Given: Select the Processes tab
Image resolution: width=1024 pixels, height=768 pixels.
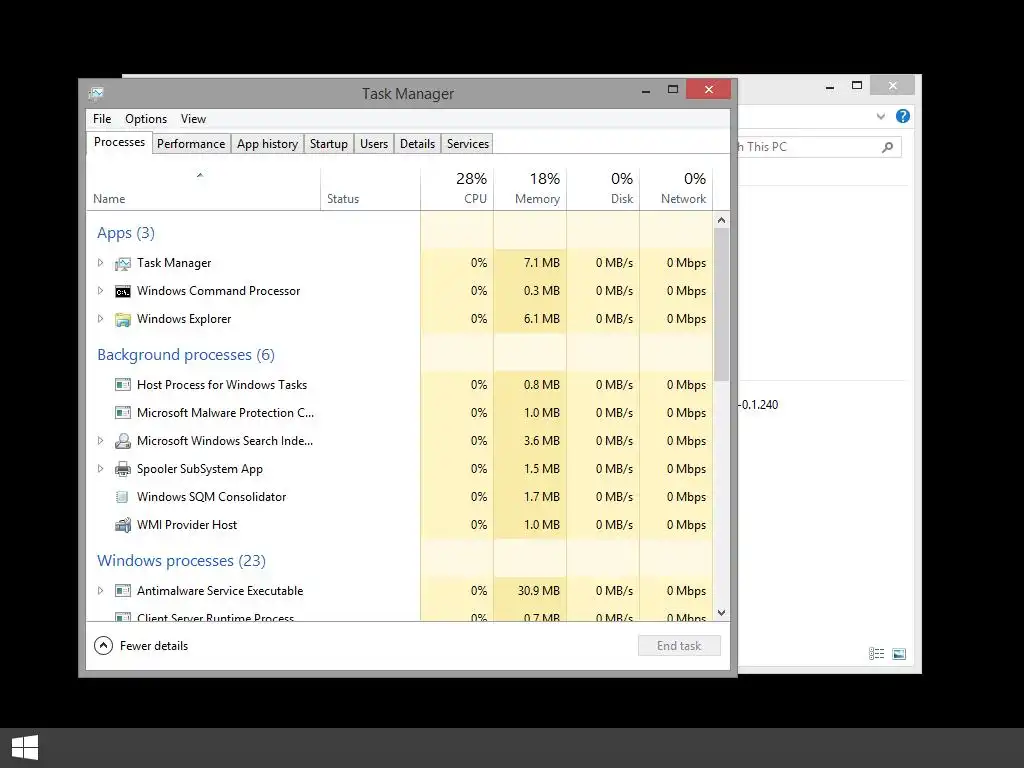Looking at the screenshot, I should click(120, 142).
